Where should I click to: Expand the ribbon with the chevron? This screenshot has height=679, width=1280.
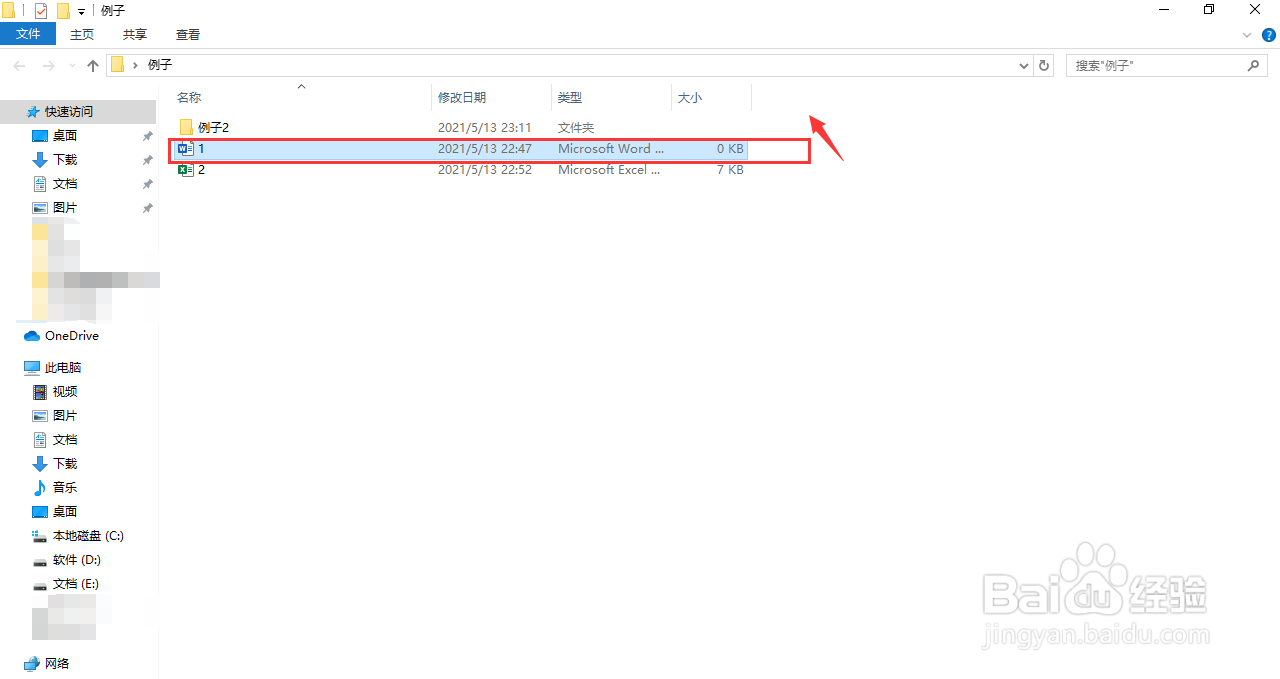point(1247,34)
